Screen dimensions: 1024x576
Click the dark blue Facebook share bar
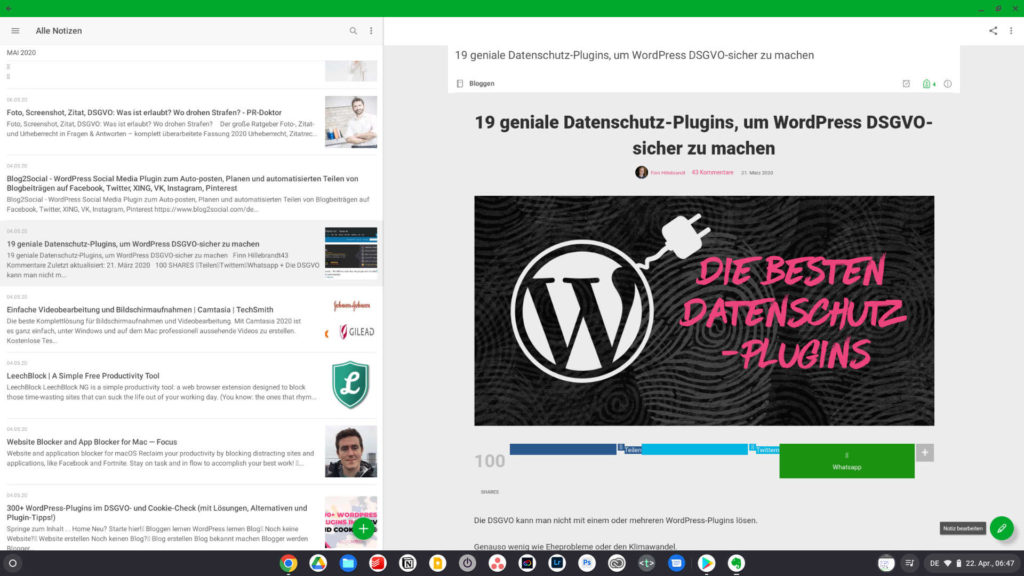[563, 449]
